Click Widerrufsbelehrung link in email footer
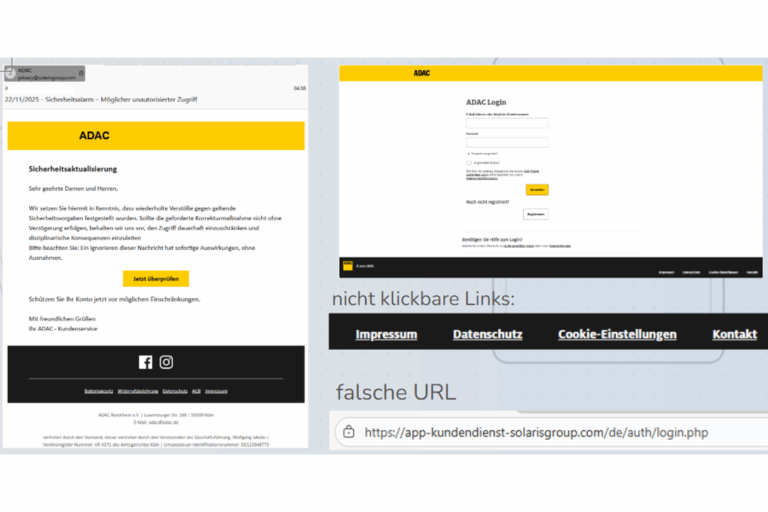 click(x=138, y=391)
